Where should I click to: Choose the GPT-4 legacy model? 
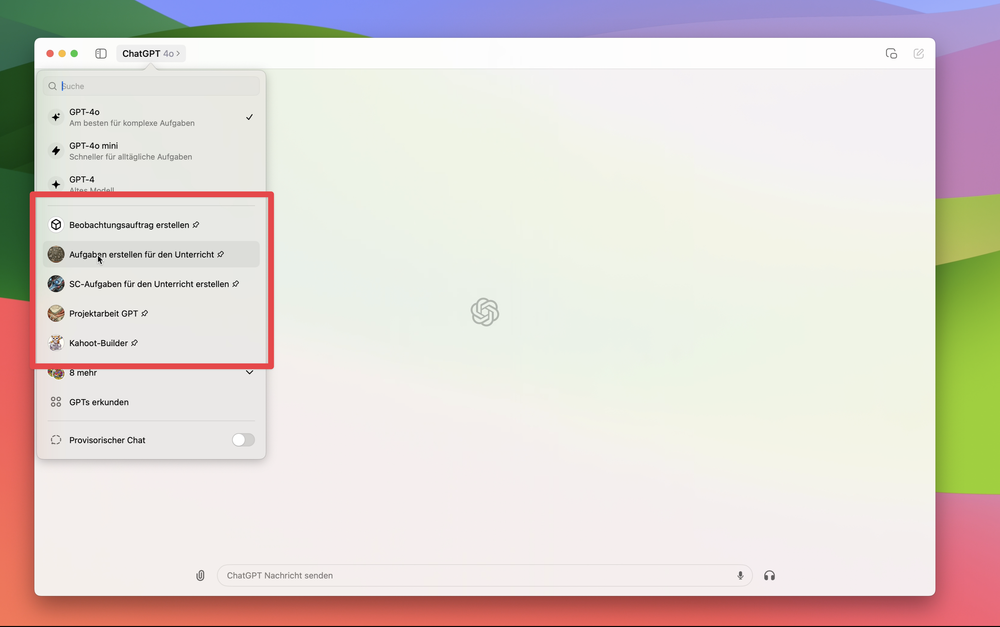click(152, 184)
